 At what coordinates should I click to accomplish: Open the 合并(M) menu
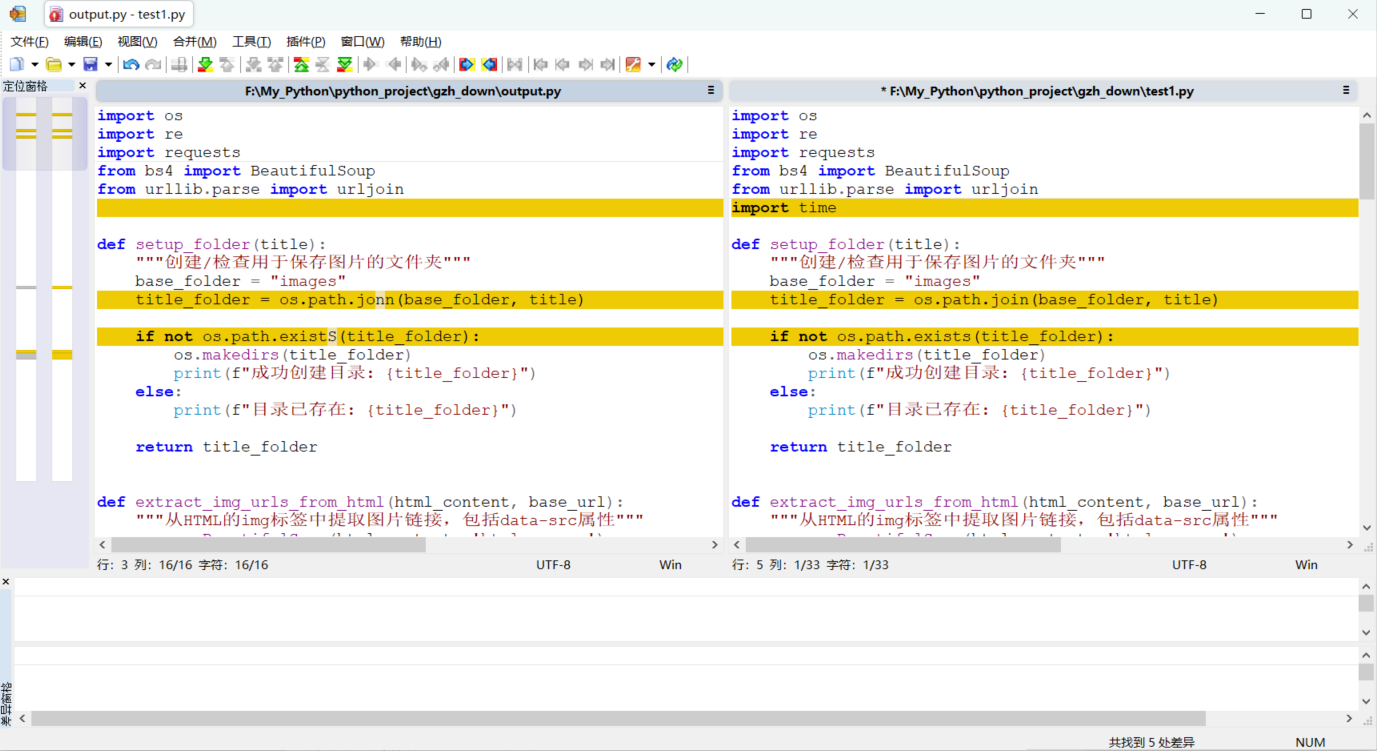[194, 41]
